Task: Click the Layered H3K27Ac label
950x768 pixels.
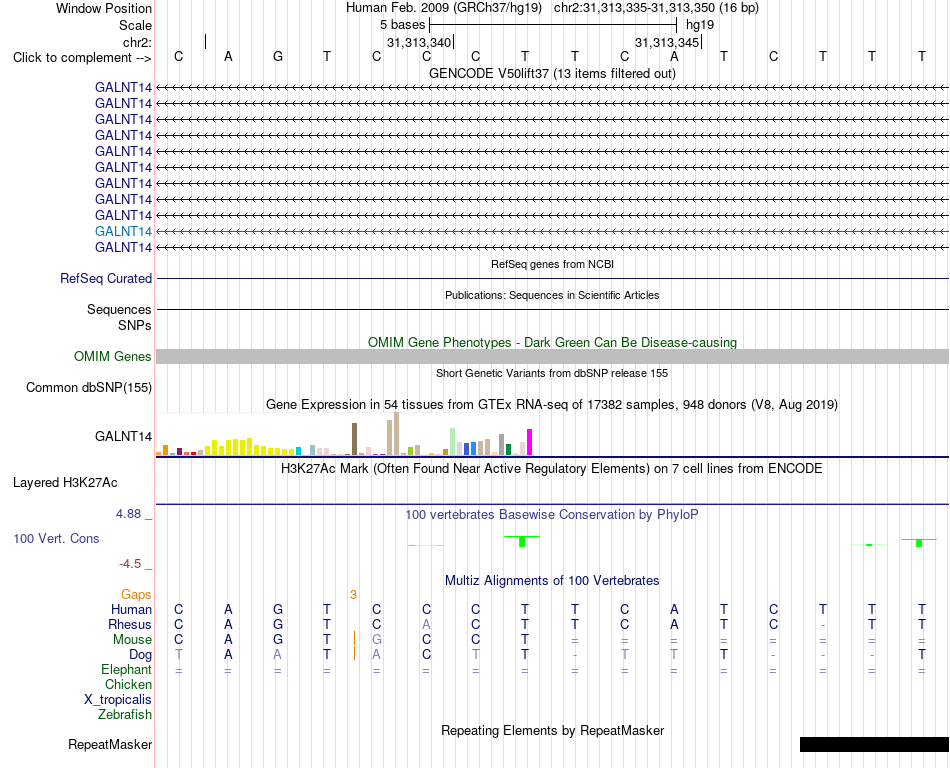Action: [65, 483]
